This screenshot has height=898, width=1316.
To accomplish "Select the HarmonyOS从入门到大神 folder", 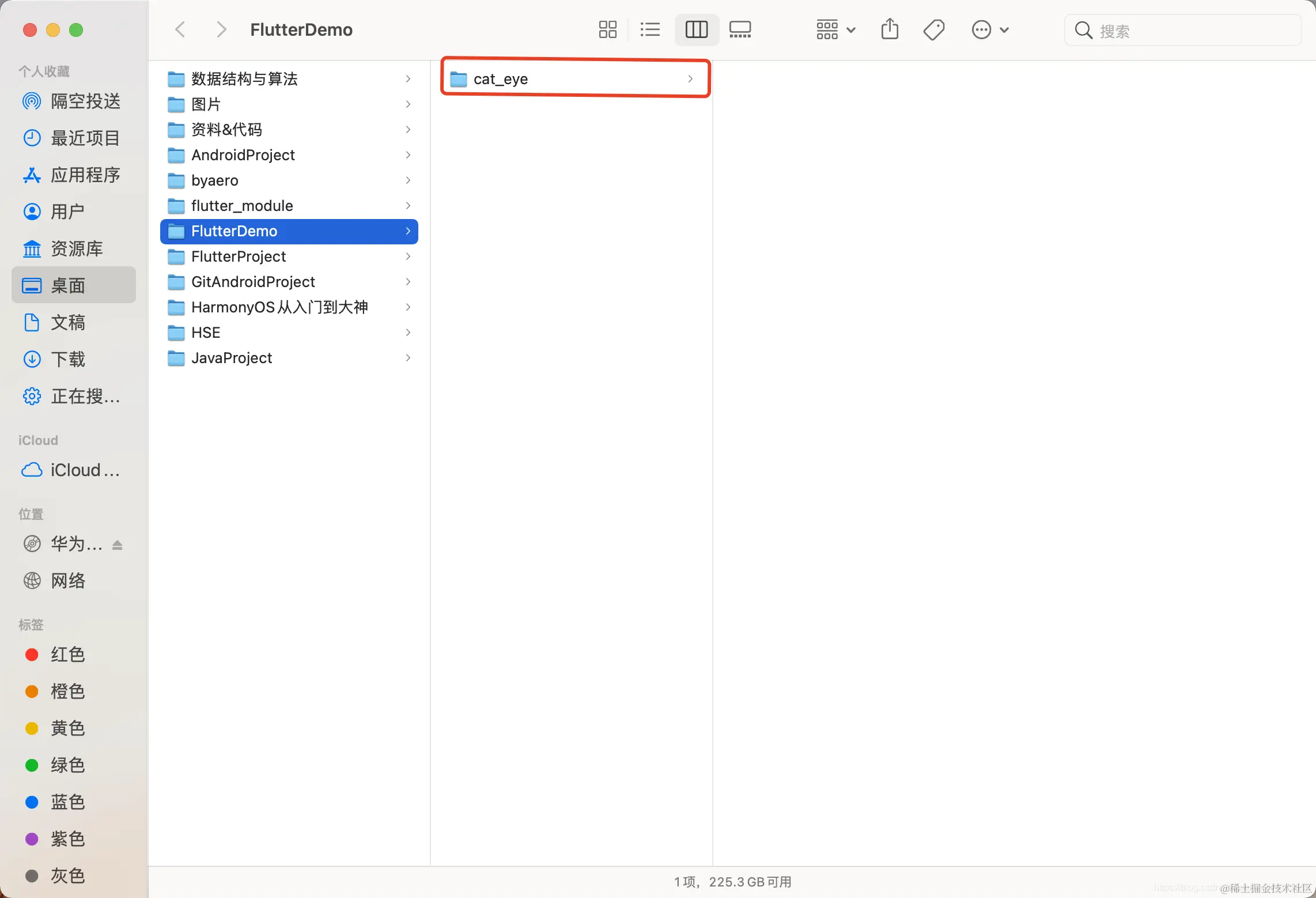I will (279, 307).
